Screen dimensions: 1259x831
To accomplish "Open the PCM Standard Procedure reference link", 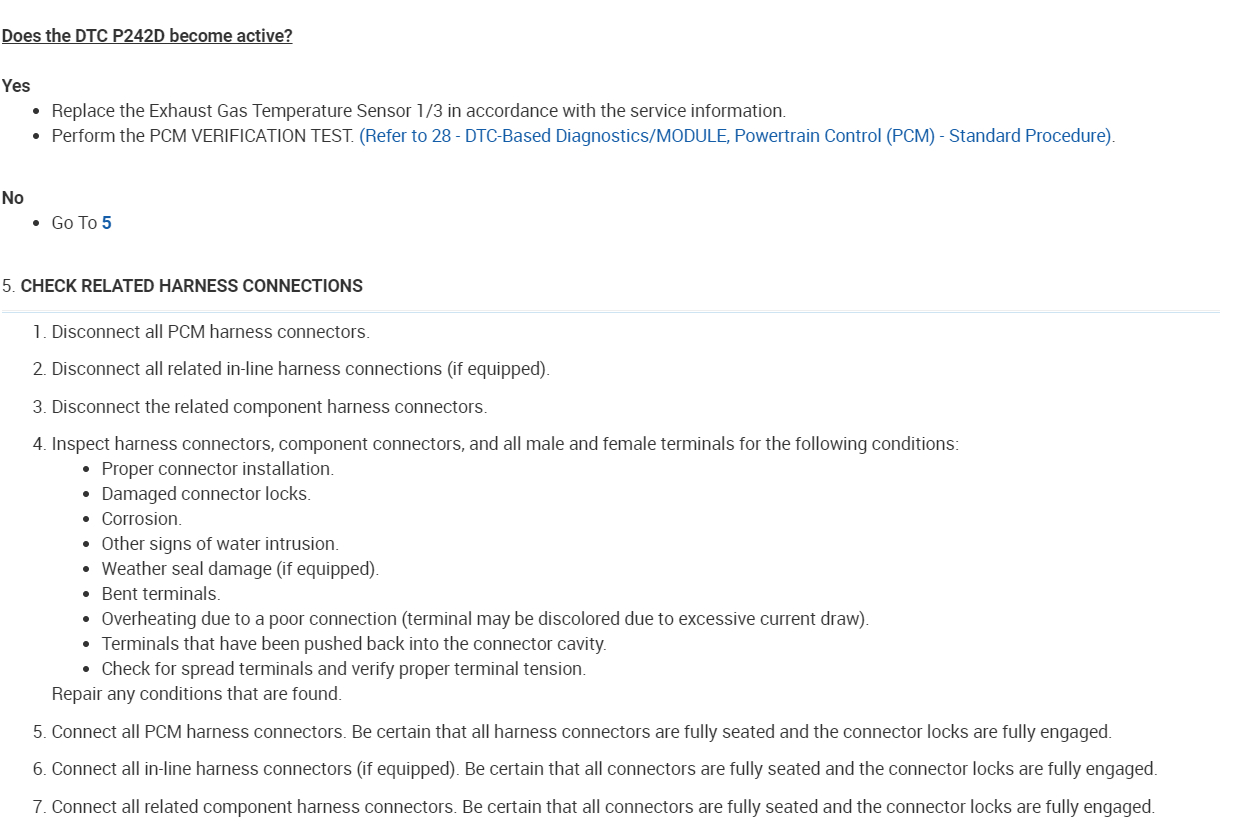I will (736, 136).
